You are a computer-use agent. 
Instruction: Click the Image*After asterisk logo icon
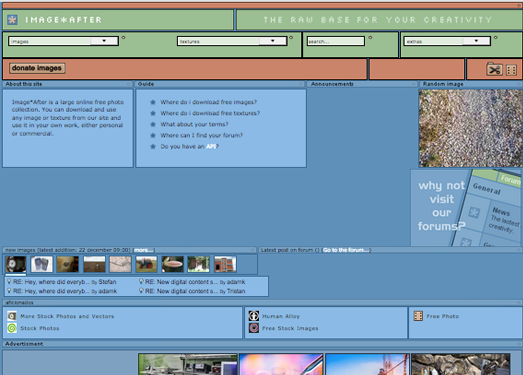coord(12,20)
